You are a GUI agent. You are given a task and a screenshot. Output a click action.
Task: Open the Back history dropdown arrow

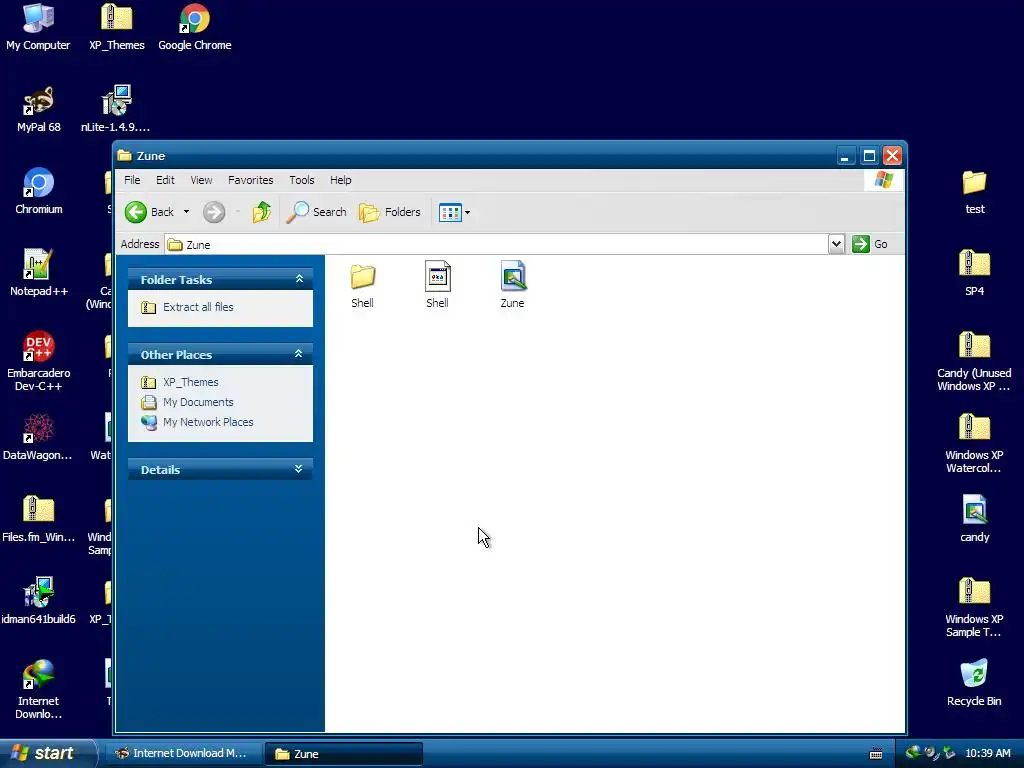[x=186, y=212]
